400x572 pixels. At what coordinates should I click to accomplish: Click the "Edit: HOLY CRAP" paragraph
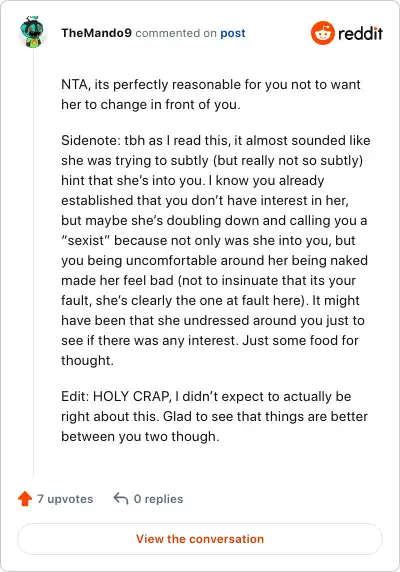pyautogui.click(x=214, y=416)
